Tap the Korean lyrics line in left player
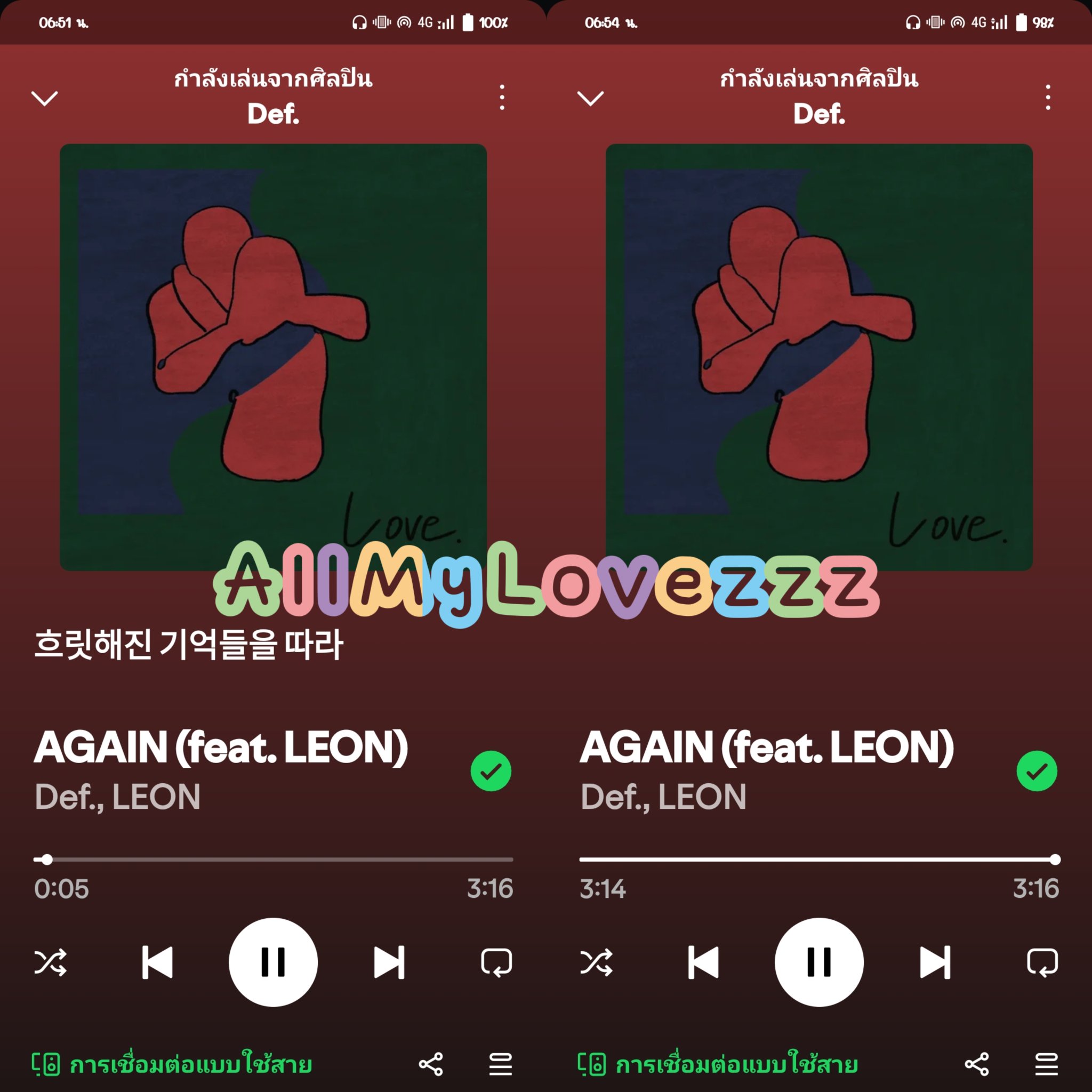1092x1092 pixels. point(189,644)
